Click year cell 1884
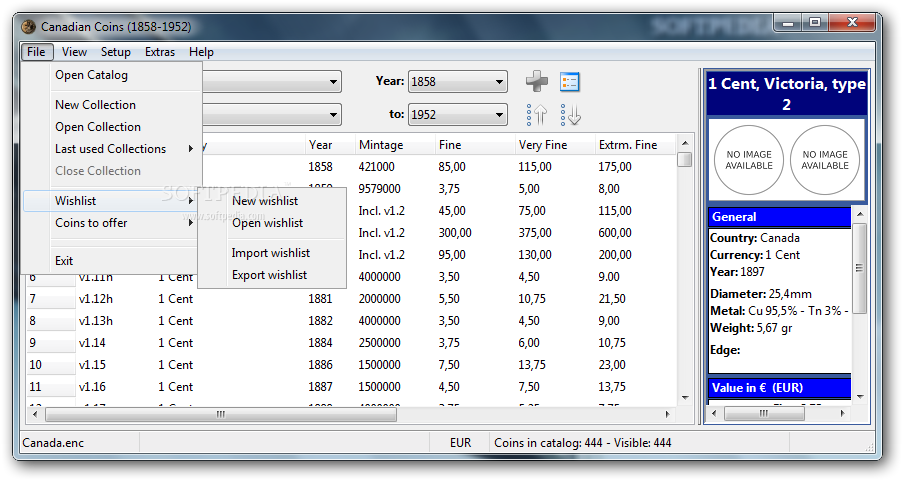This screenshot has height=481, width=903. [320, 343]
